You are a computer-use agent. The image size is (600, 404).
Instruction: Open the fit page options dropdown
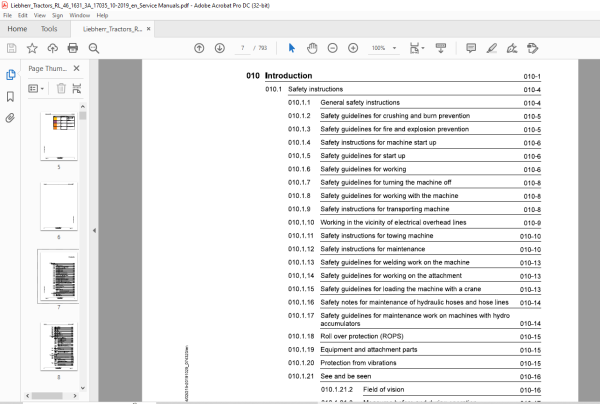417,48
